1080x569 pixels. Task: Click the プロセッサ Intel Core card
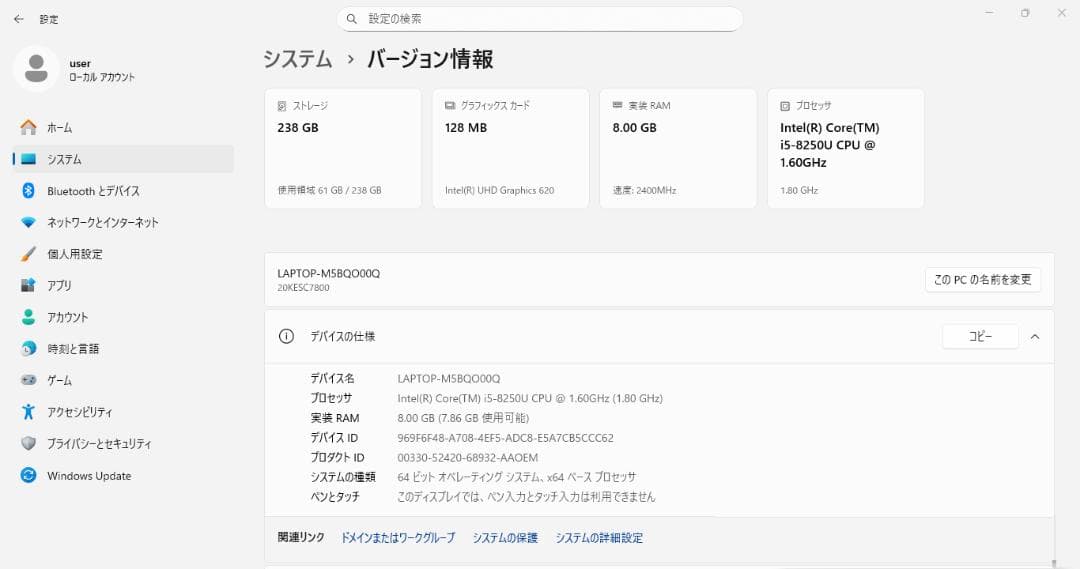846,148
